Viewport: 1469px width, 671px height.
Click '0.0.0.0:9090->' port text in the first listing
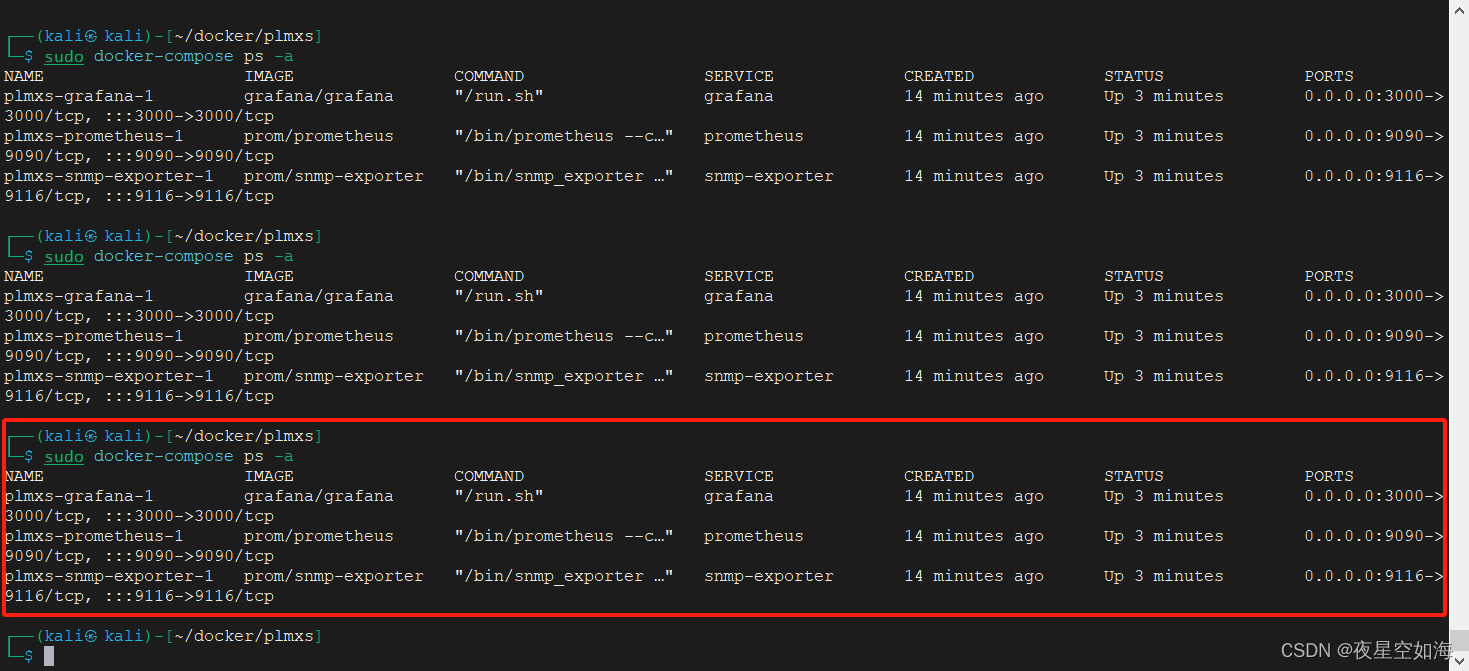click(1374, 136)
